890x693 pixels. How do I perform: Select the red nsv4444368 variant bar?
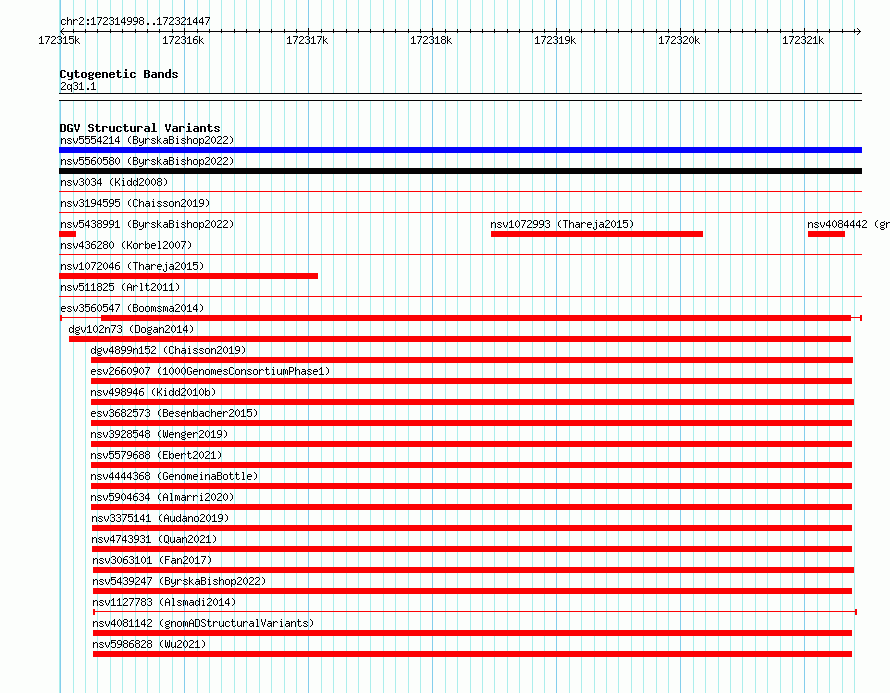(x=471, y=486)
